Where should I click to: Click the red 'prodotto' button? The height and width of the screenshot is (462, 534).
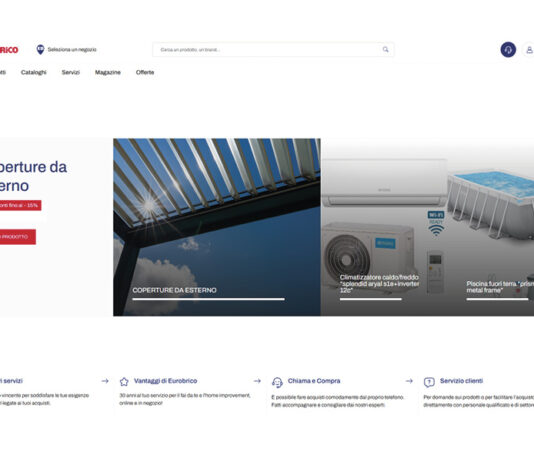[x=18, y=237]
